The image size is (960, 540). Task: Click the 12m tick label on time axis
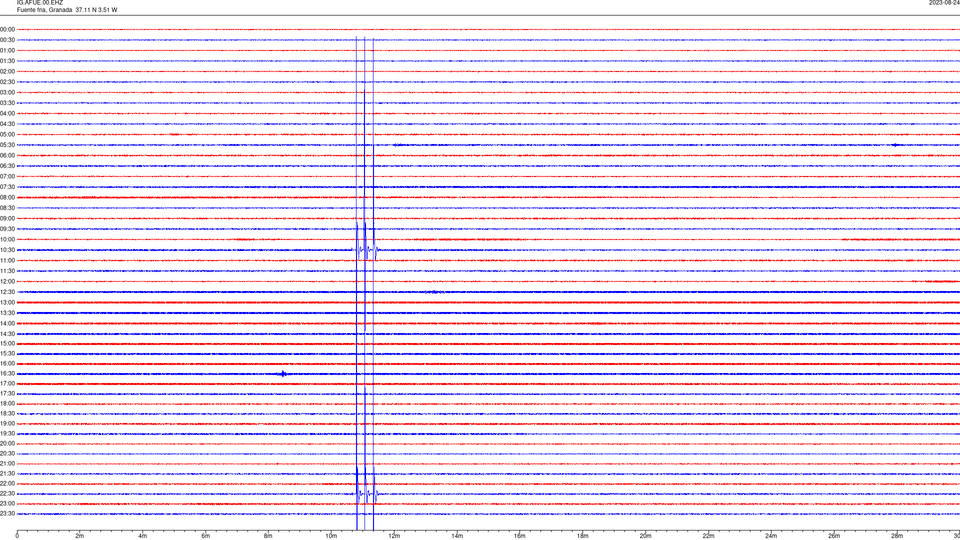coord(394,536)
